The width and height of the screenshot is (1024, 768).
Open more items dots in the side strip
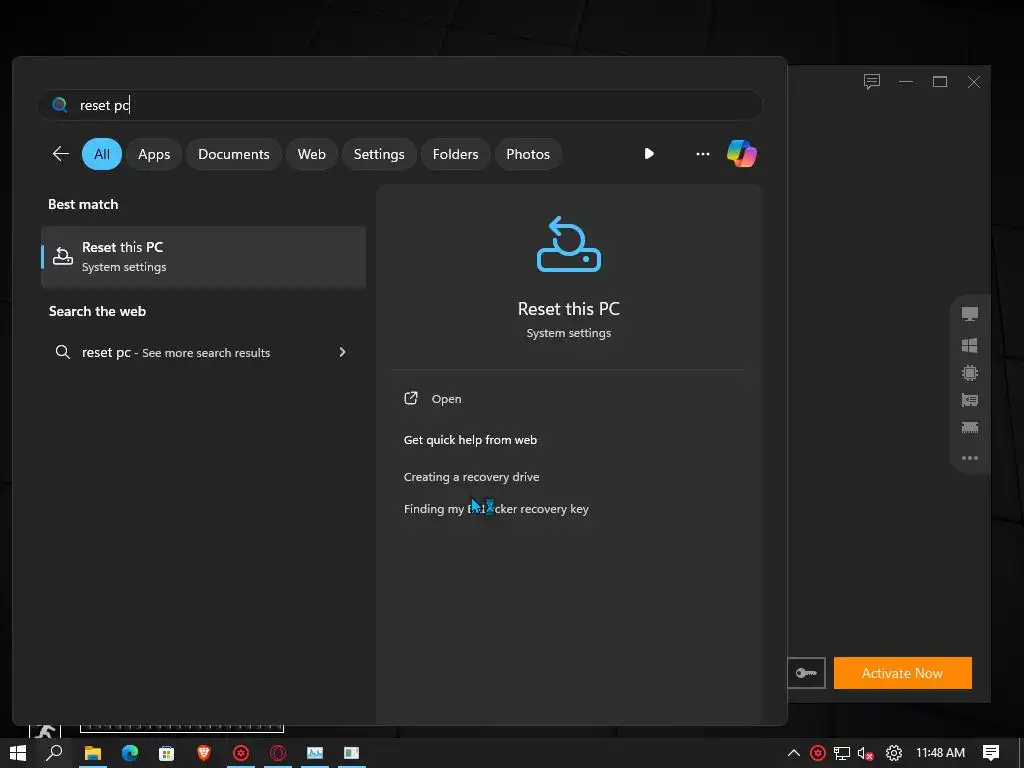click(970, 458)
